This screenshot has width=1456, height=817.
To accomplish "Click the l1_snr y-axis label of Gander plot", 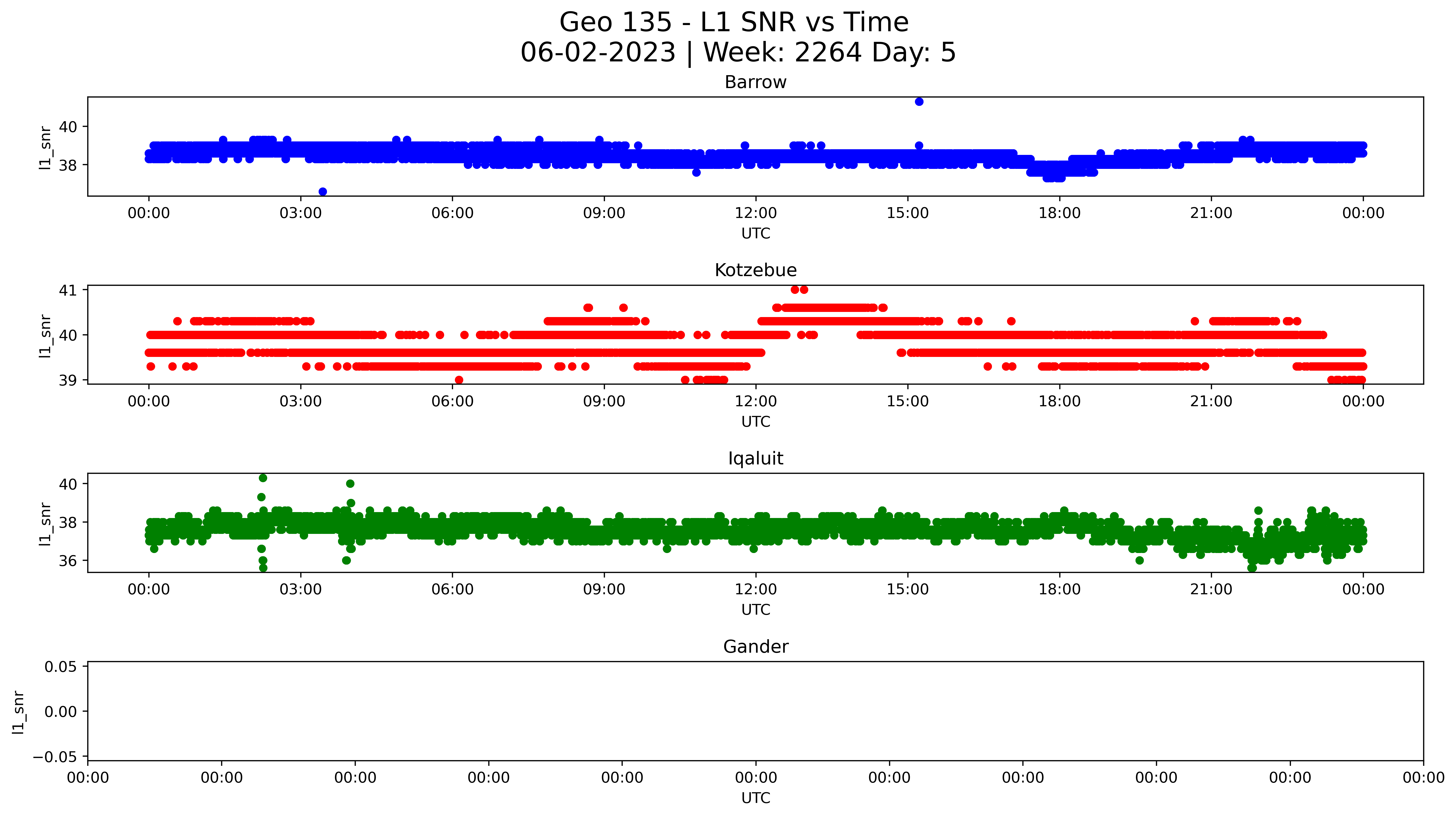I will (19, 712).
